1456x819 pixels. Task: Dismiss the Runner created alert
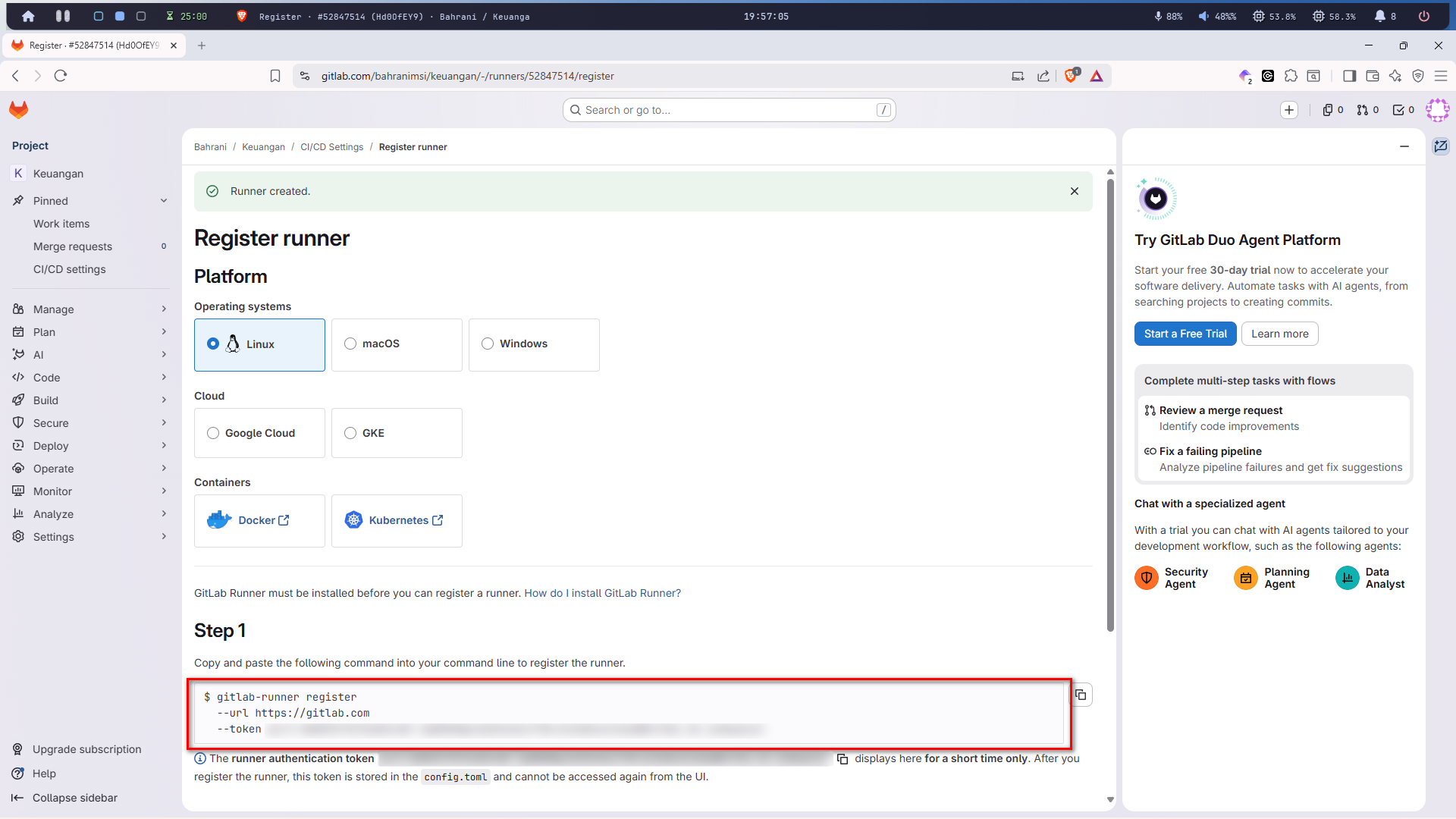[x=1074, y=191]
